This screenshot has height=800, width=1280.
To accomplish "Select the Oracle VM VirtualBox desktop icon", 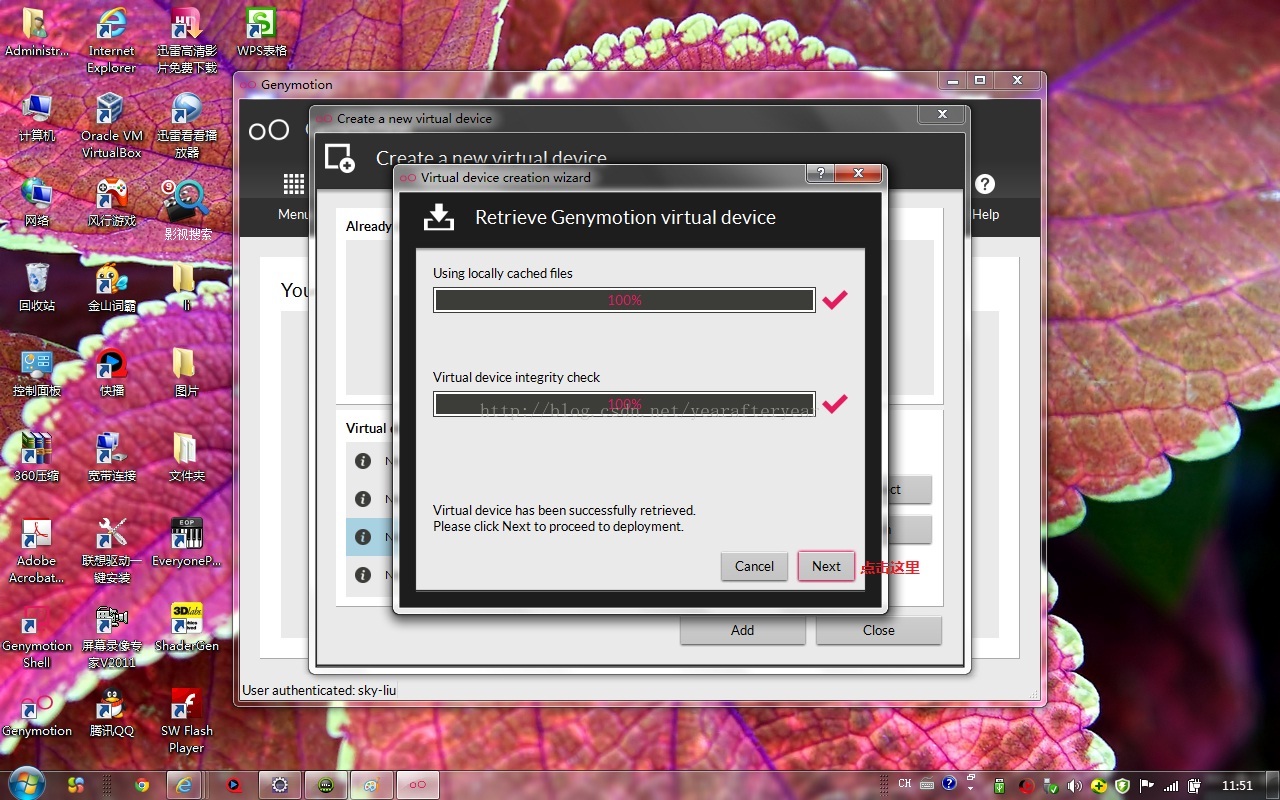I will point(111,126).
